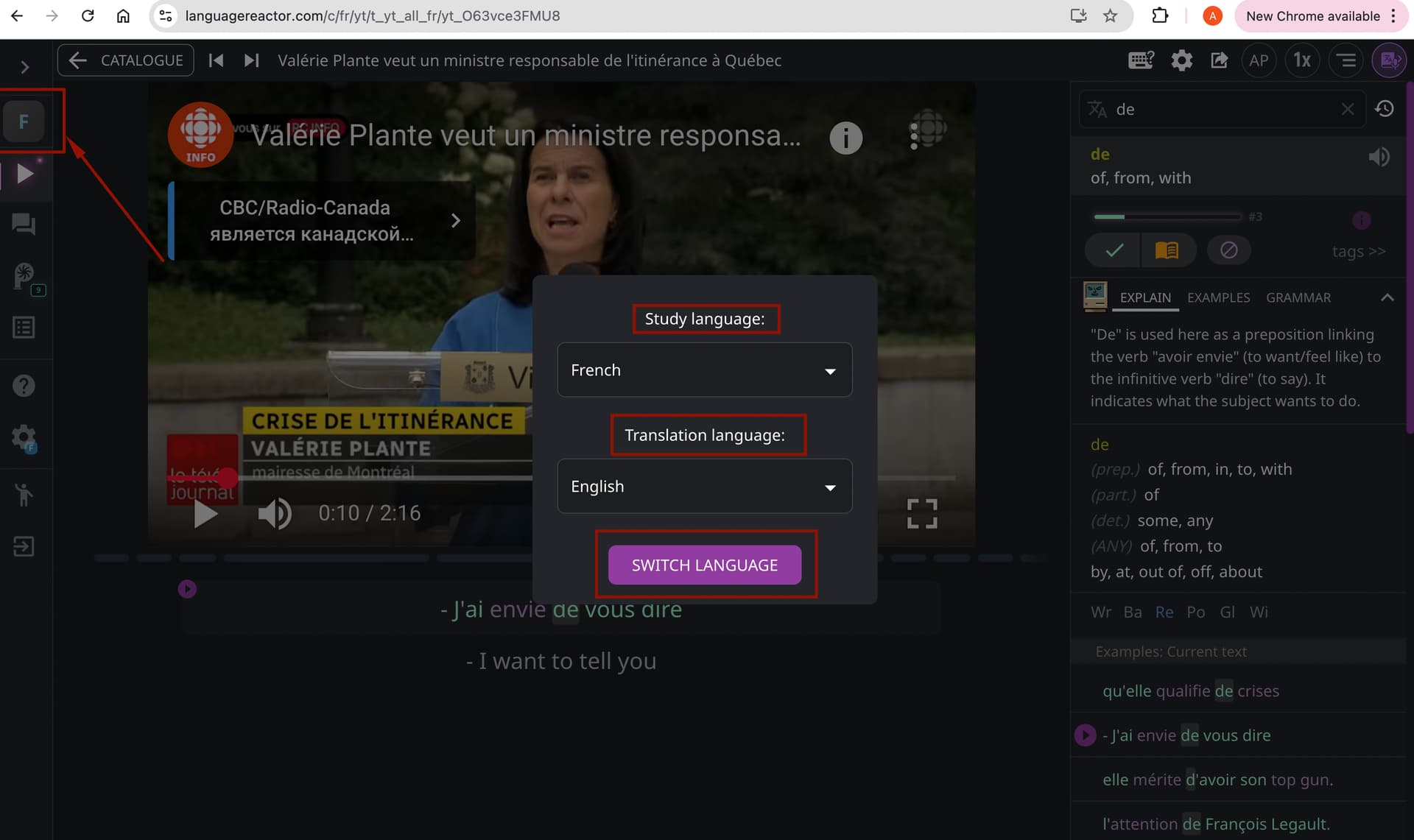Collapse the explanation panel with chevron
This screenshot has height=840, width=1414.
click(1387, 297)
